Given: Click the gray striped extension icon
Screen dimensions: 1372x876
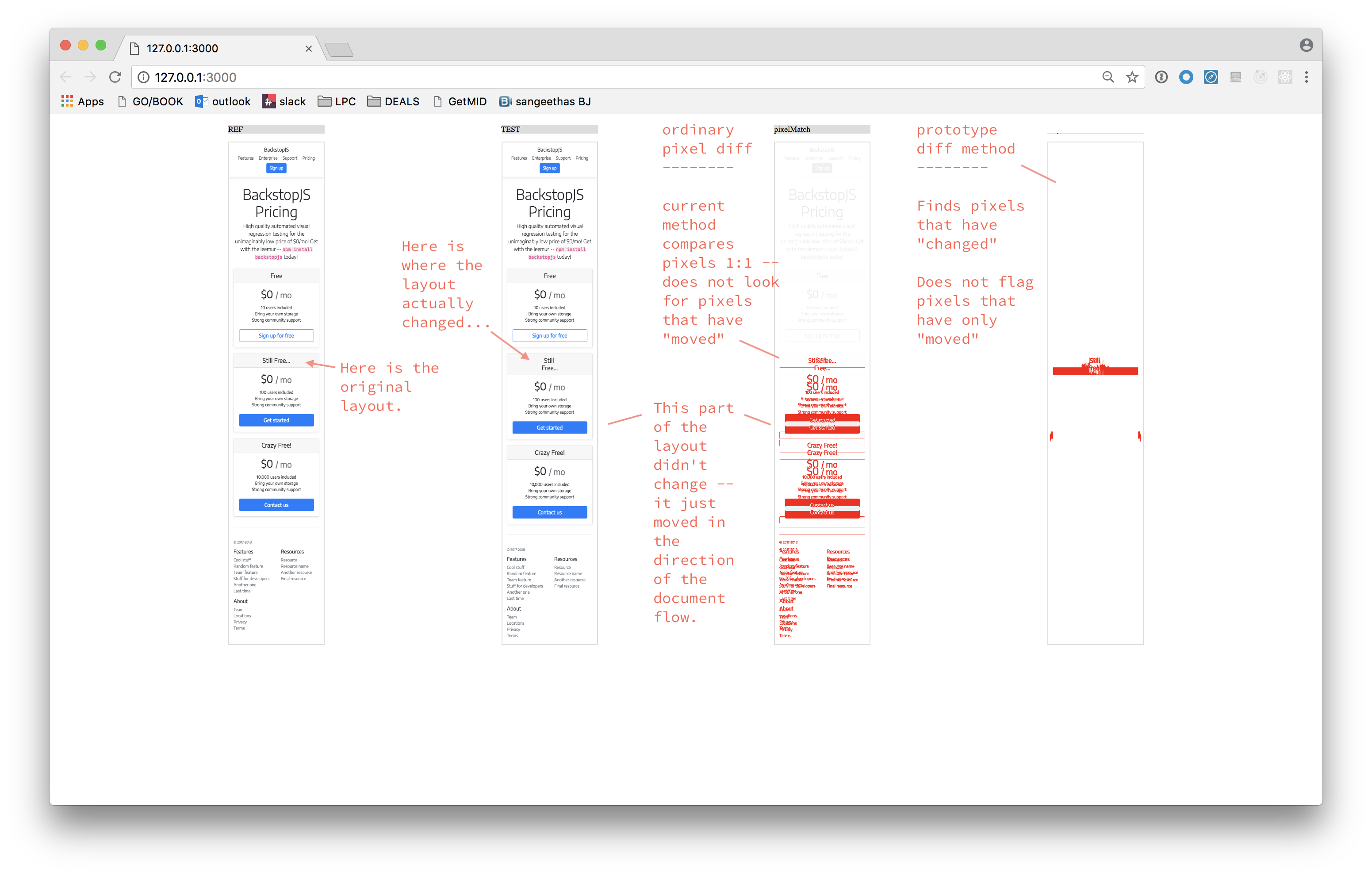Looking at the screenshot, I should (1235, 77).
